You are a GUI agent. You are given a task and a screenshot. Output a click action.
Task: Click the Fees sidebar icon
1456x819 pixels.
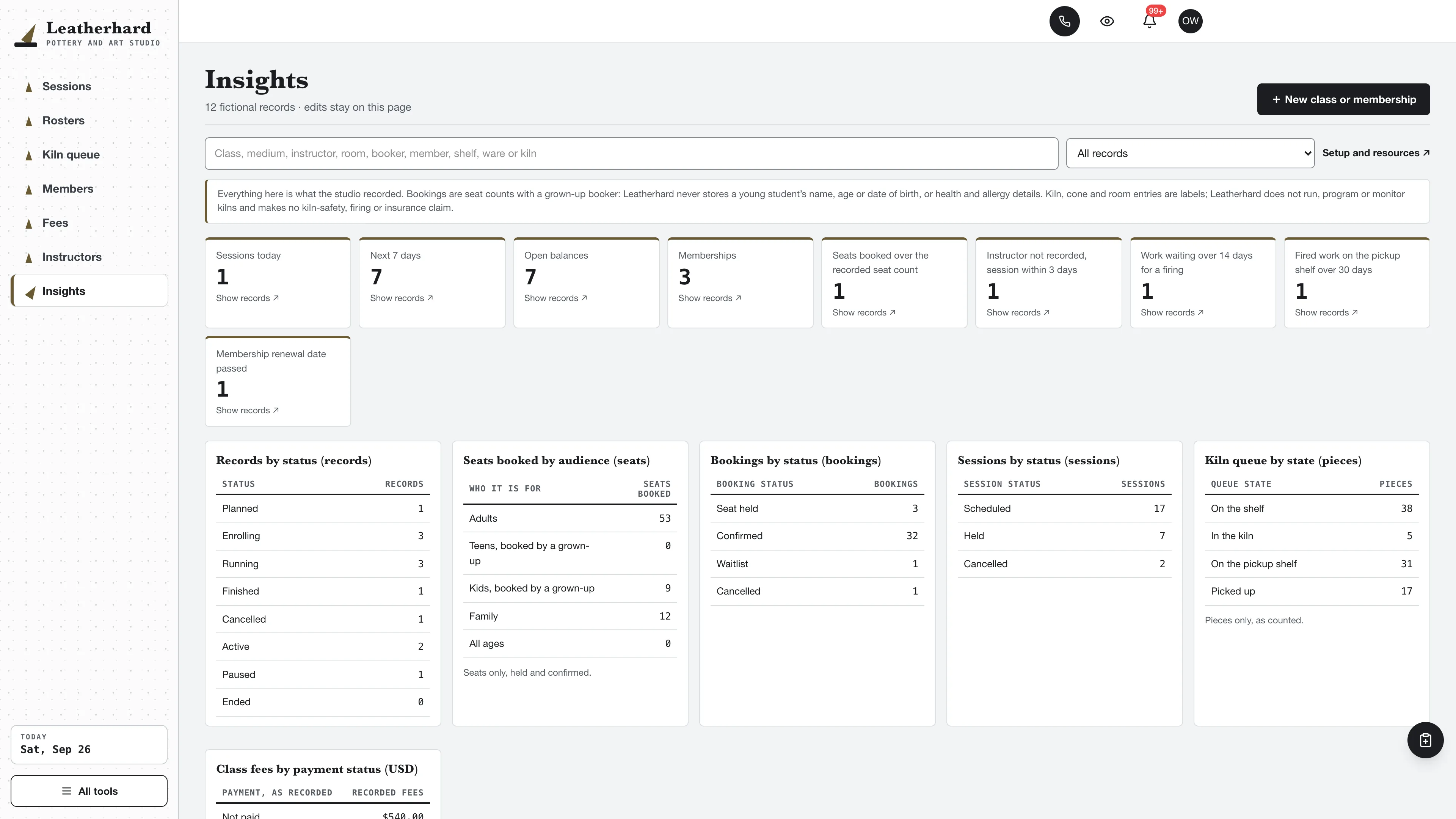pyautogui.click(x=29, y=223)
